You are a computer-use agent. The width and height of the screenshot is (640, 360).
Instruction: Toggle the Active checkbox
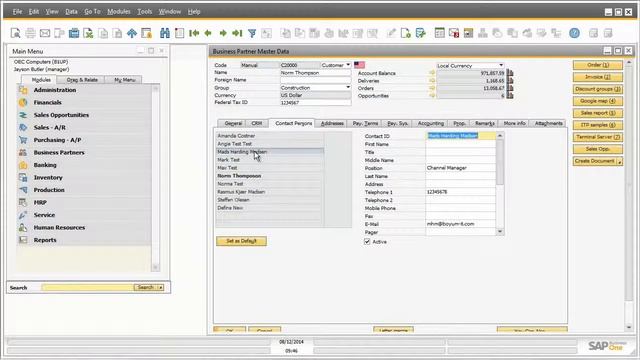point(367,242)
